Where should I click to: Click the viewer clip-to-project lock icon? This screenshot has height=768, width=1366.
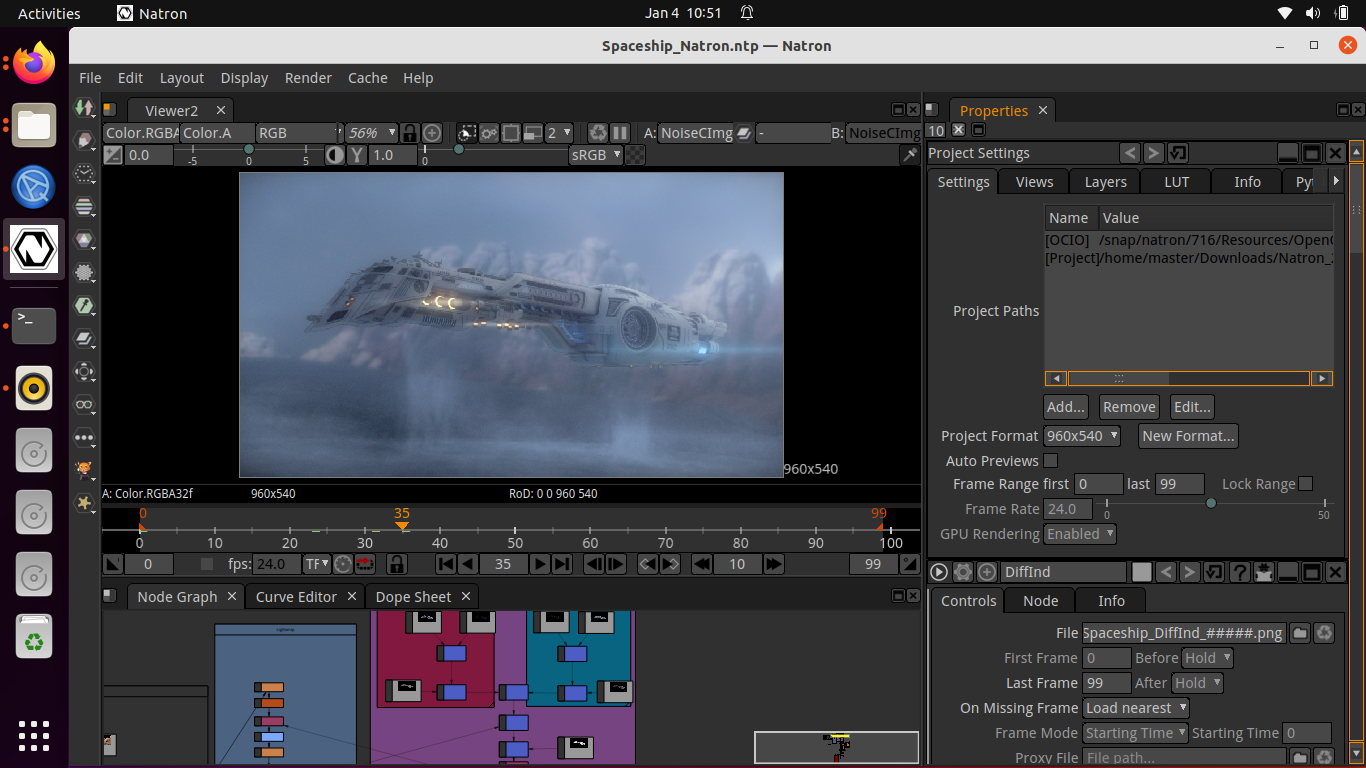coord(409,133)
